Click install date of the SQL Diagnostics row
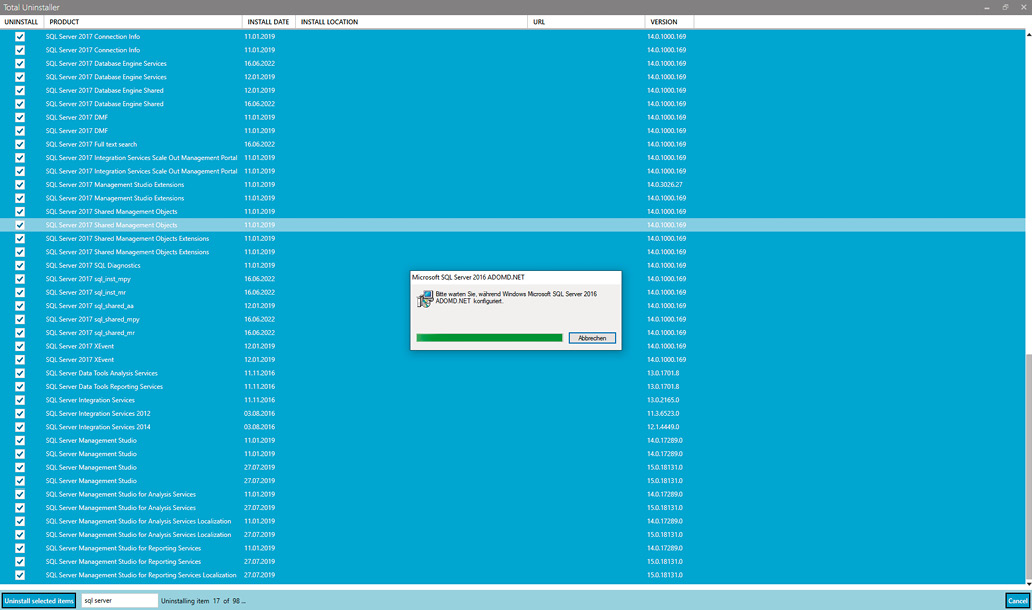1032x610 pixels. pos(259,265)
